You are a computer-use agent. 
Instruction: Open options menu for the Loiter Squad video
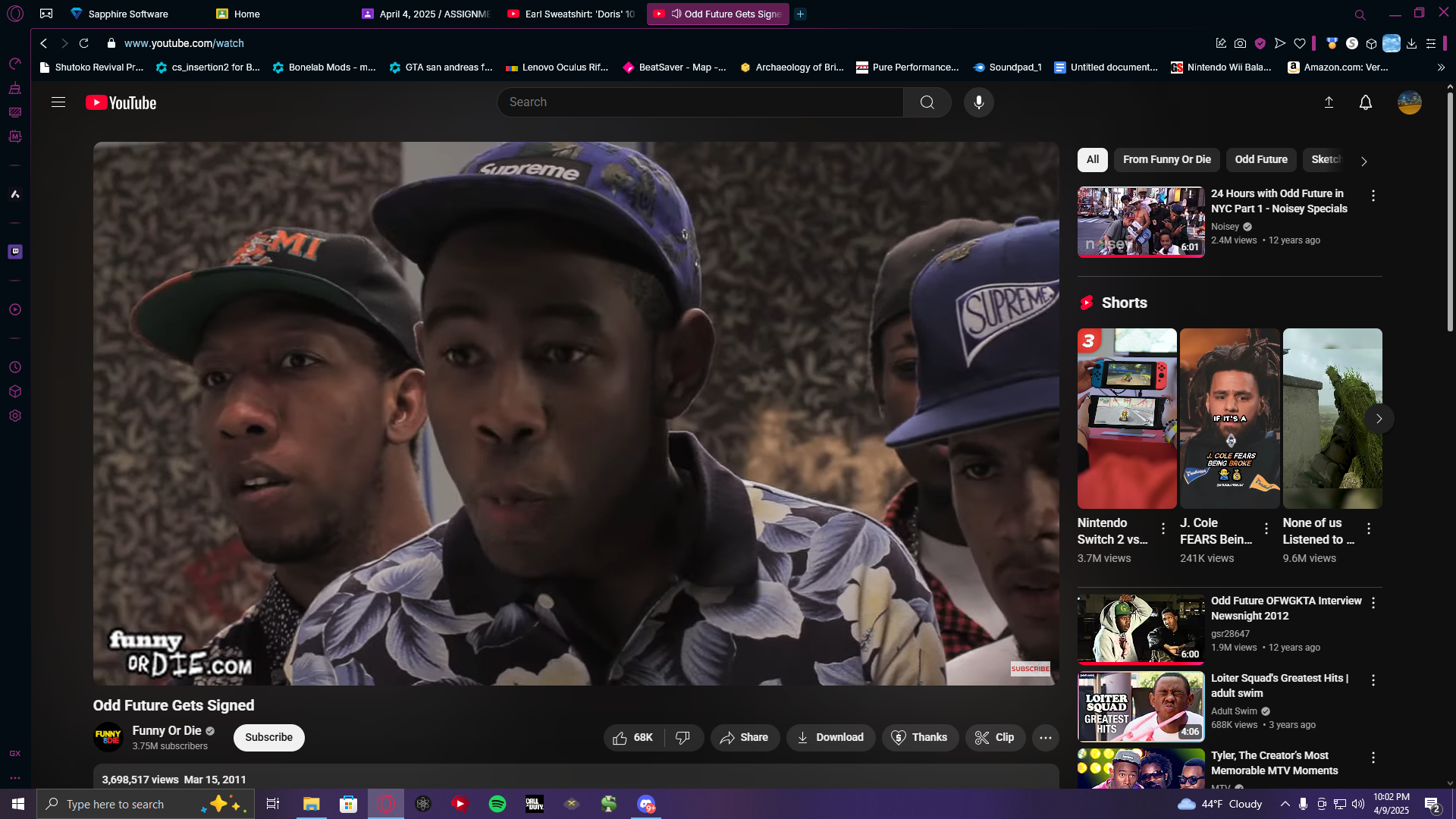click(1373, 680)
